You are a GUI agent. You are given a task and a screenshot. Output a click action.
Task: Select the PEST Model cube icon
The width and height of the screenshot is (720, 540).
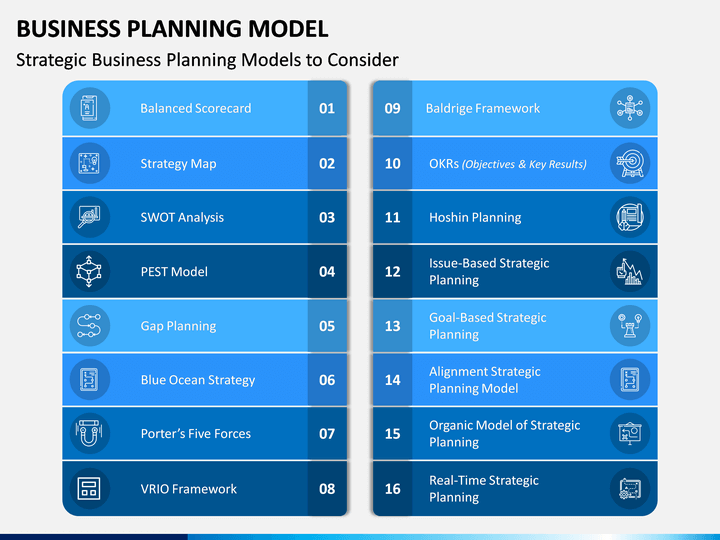pos(90,271)
